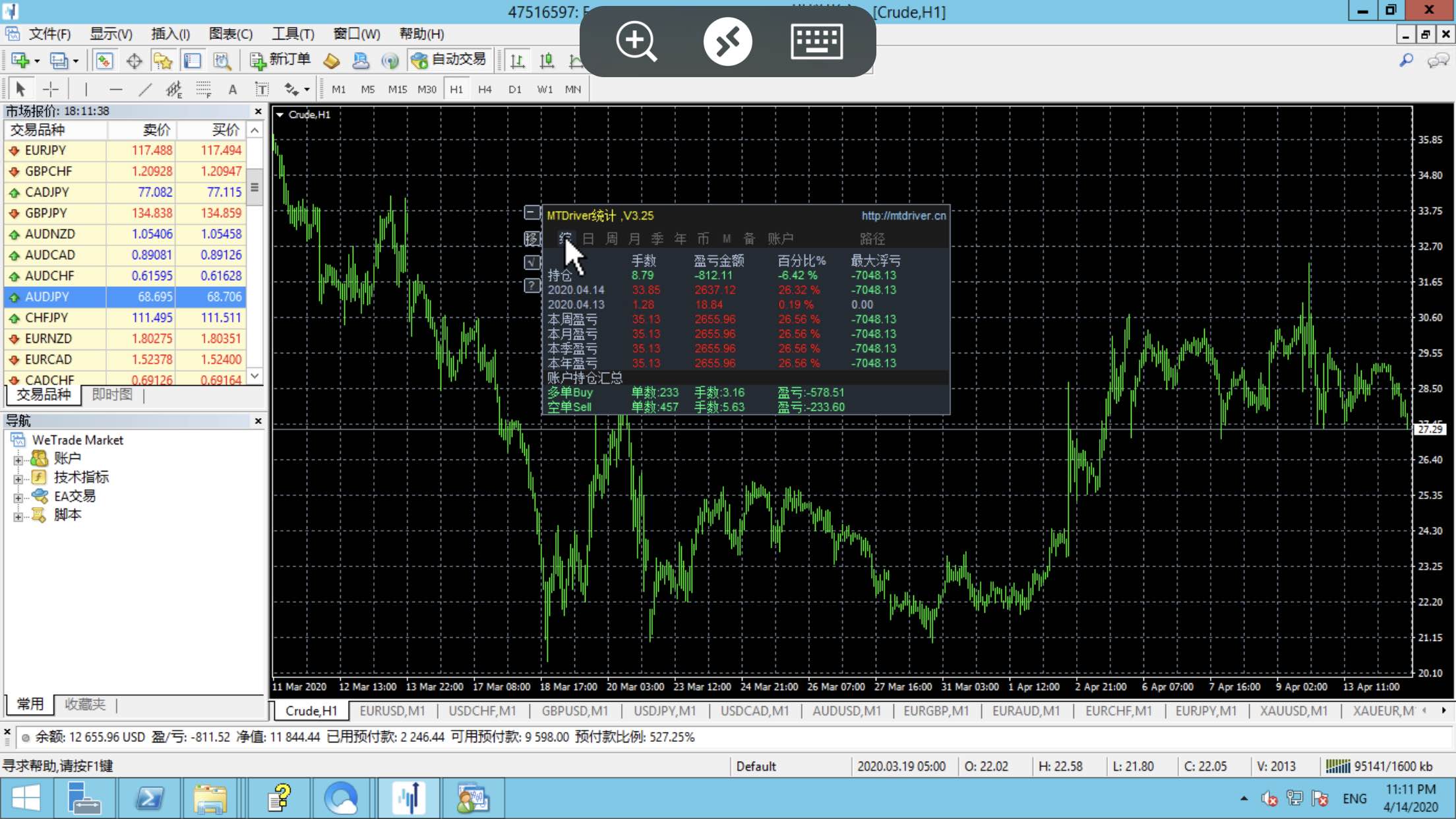Expand the 技术指标 tree node
This screenshot has width=1456, height=819.
(x=18, y=479)
